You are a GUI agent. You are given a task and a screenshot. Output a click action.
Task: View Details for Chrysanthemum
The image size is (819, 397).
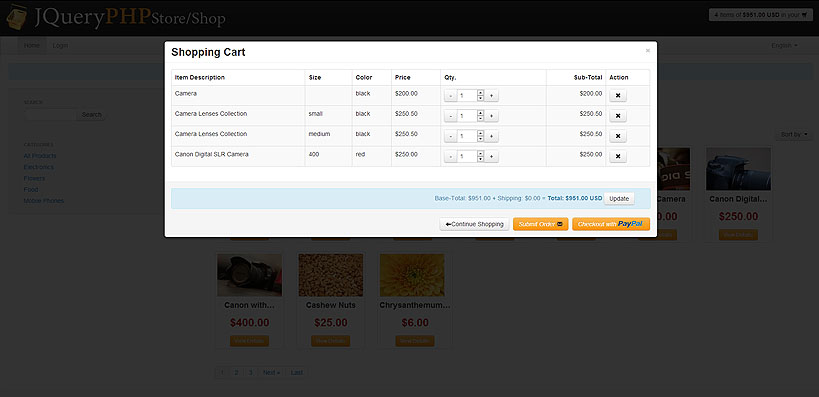tap(415, 341)
